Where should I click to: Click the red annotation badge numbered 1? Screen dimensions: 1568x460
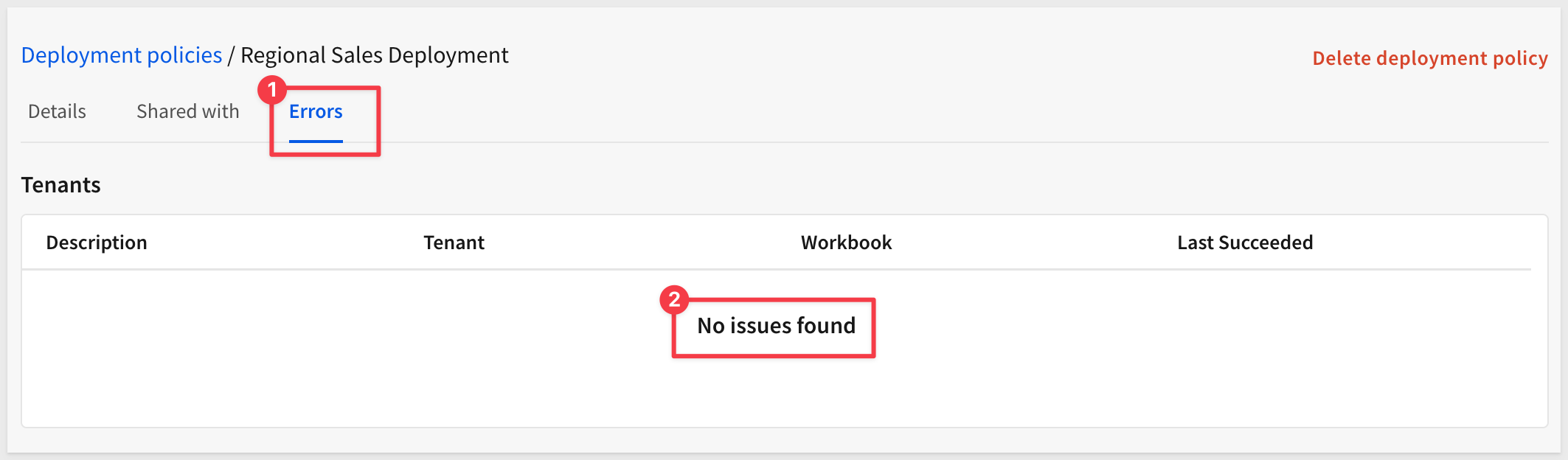pyautogui.click(x=272, y=90)
